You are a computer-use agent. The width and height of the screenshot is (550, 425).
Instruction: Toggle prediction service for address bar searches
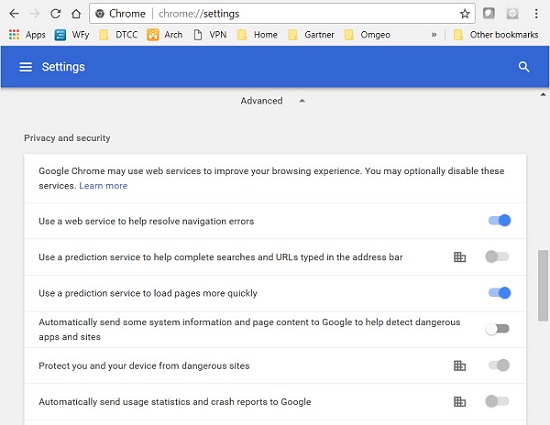(x=497, y=257)
